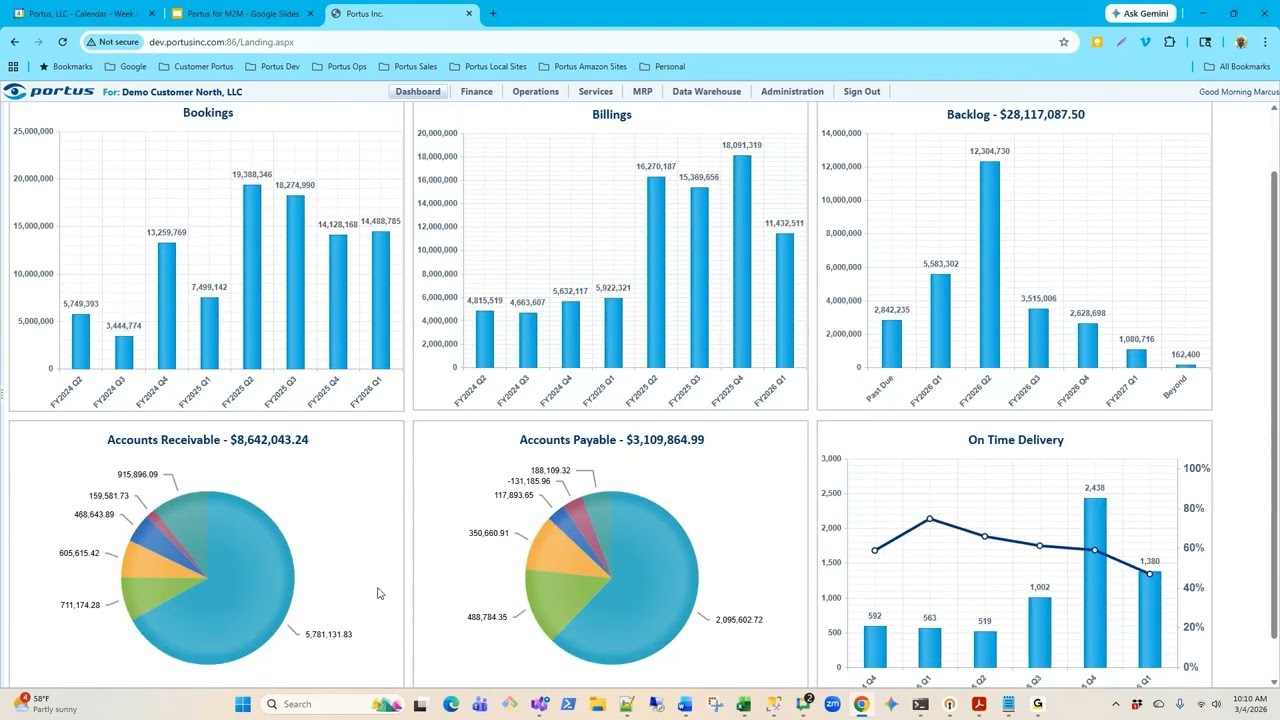Open the Google bookmarks folder
The height and width of the screenshot is (720, 1280).
(x=126, y=67)
